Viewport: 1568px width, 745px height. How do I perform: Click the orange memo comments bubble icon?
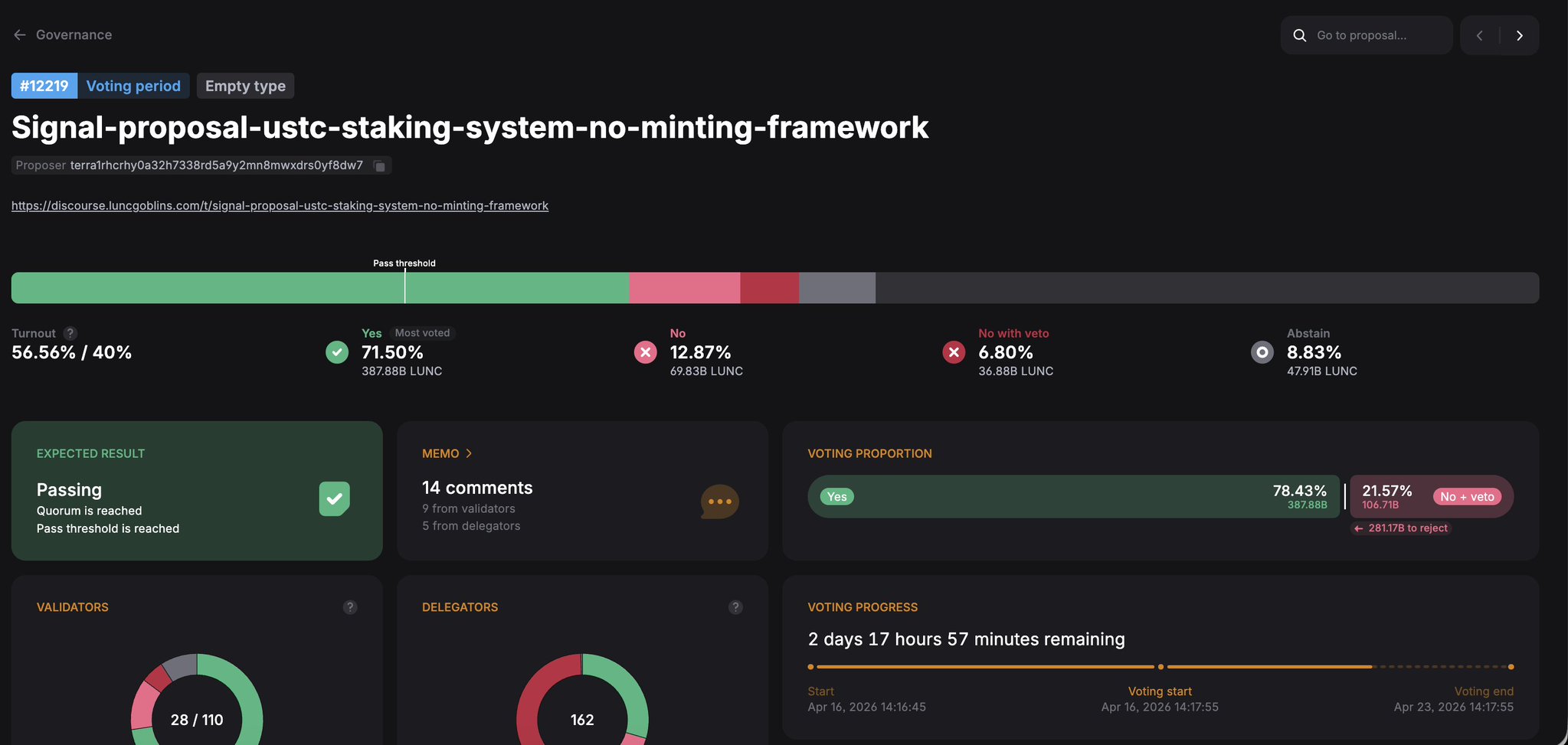pyautogui.click(x=719, y=502)
